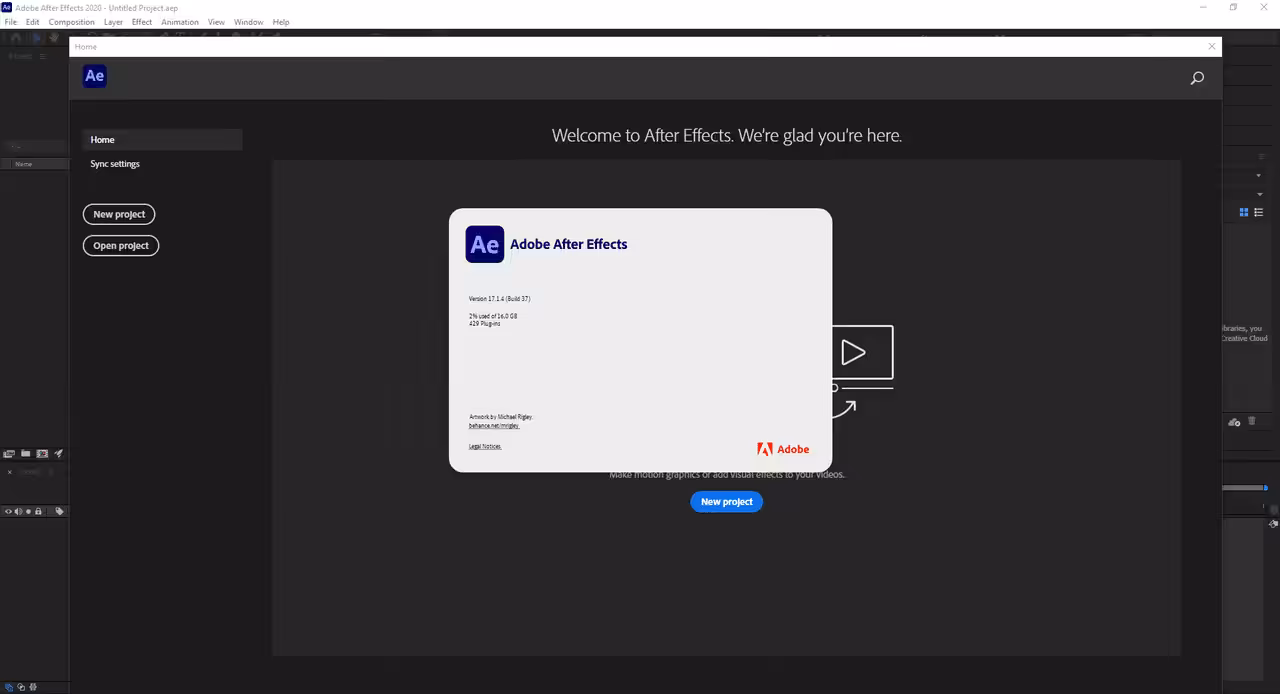The height and width of the screenshot is (694, 1280).
Task: Click the label tag icon in the timeline columns
Action: tap(60, 511)
